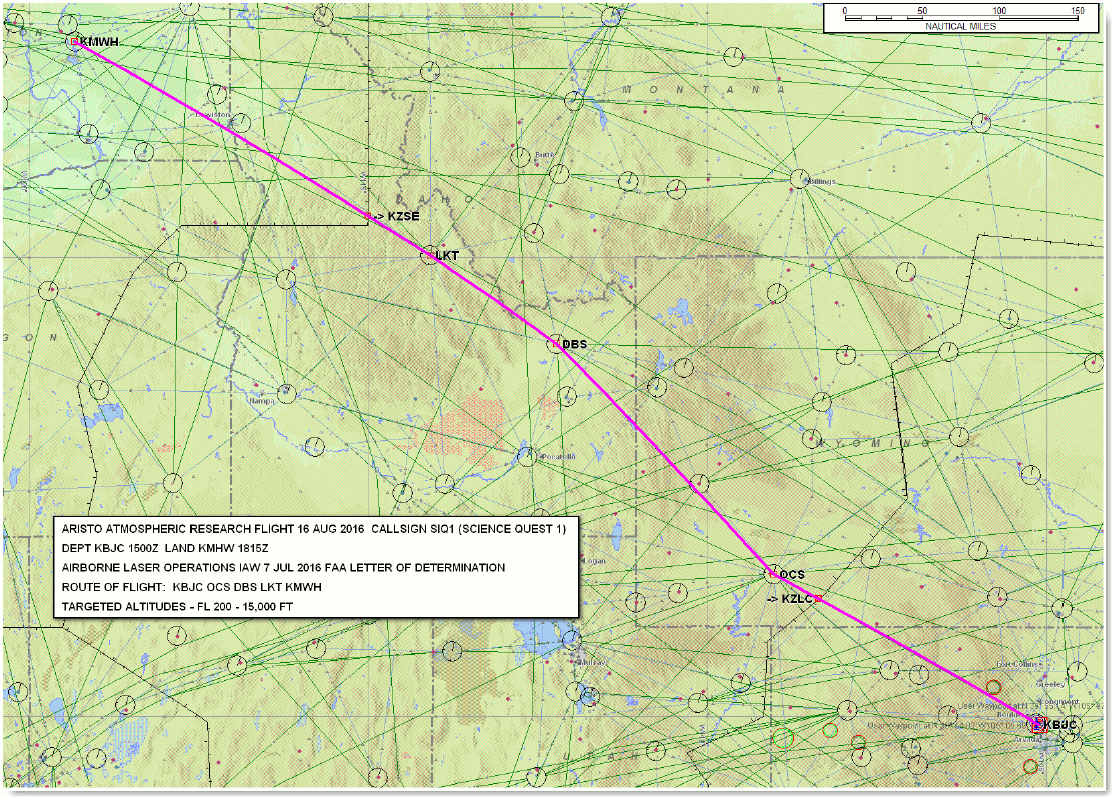Click the KBJC departure airport marker
Image resolution: width=1112 pixels, height=797 pixels.
1038,725
